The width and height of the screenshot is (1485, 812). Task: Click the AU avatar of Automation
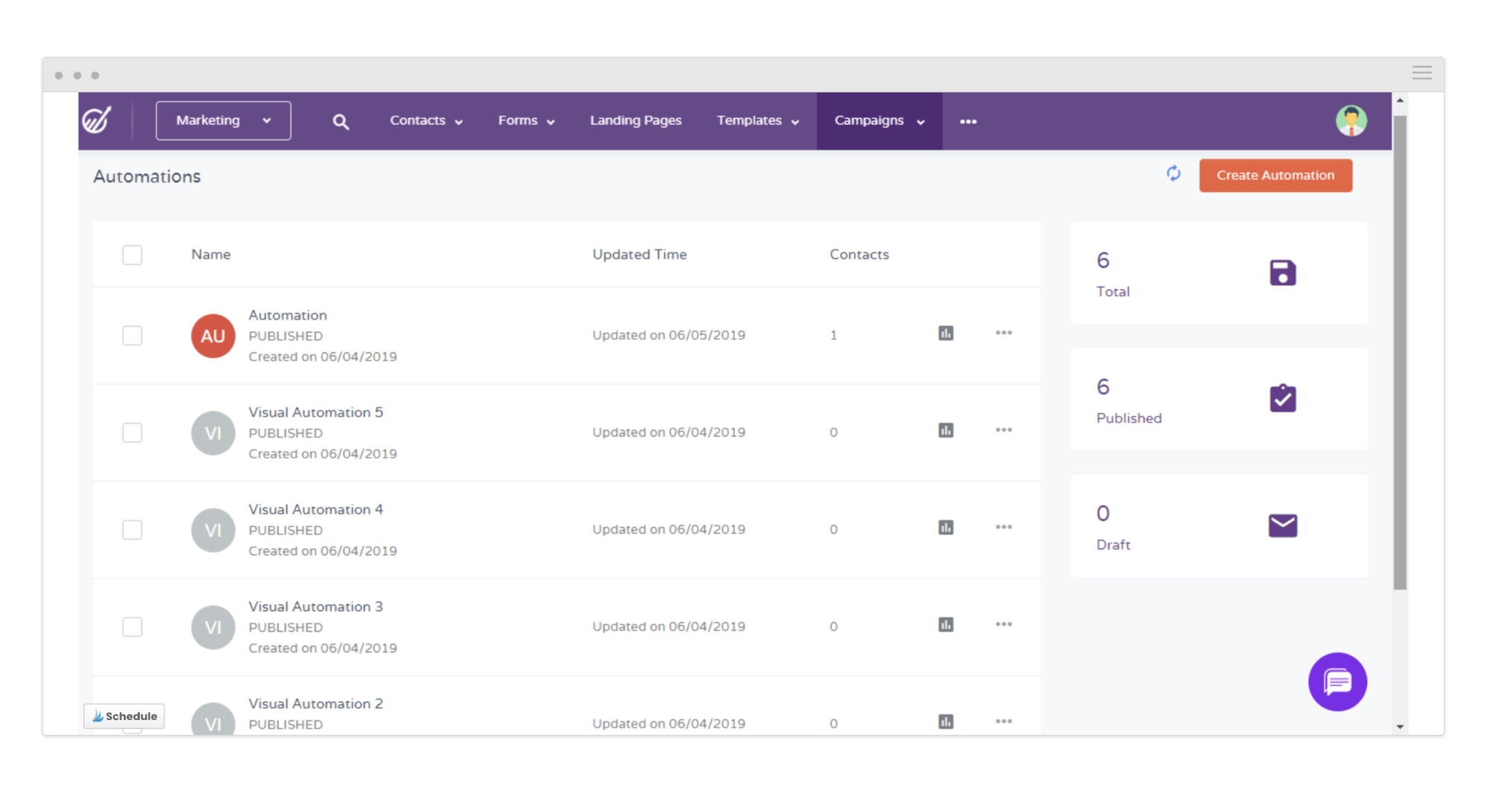pyautogui.click(x=213, y=336)
